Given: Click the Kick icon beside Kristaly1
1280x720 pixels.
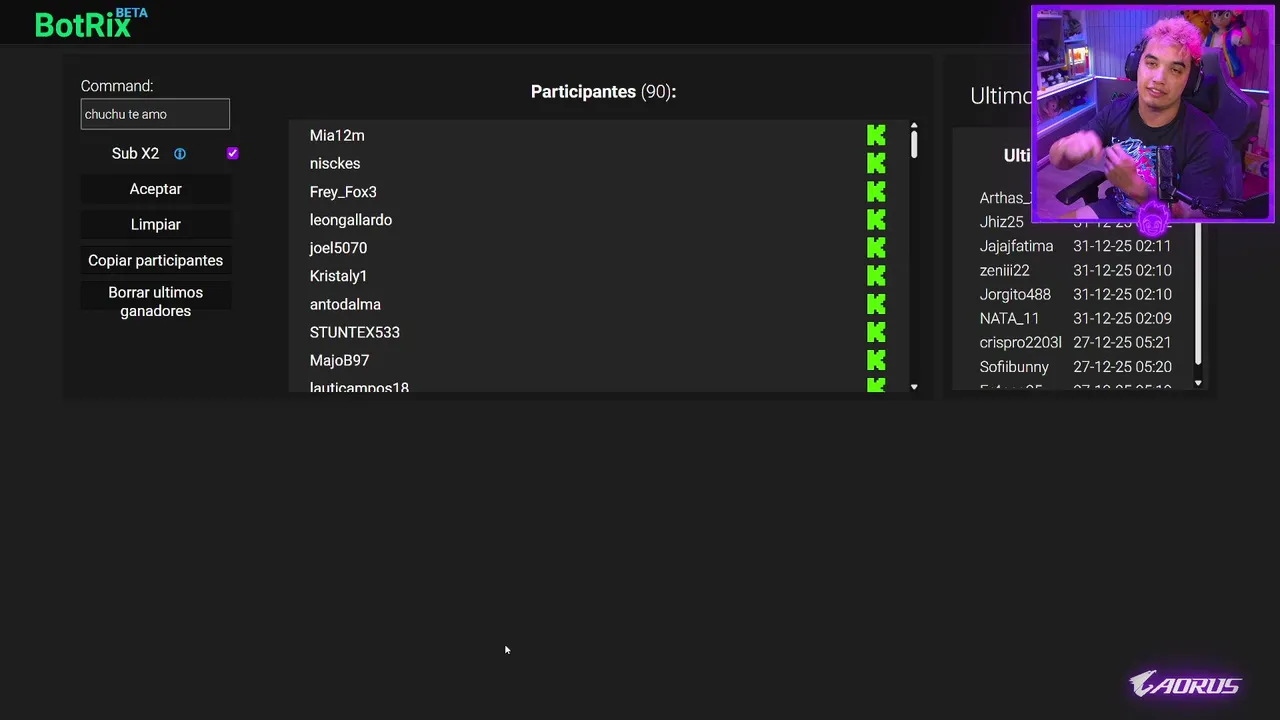Looking at the screenshot, I should [x=876, y=275].
